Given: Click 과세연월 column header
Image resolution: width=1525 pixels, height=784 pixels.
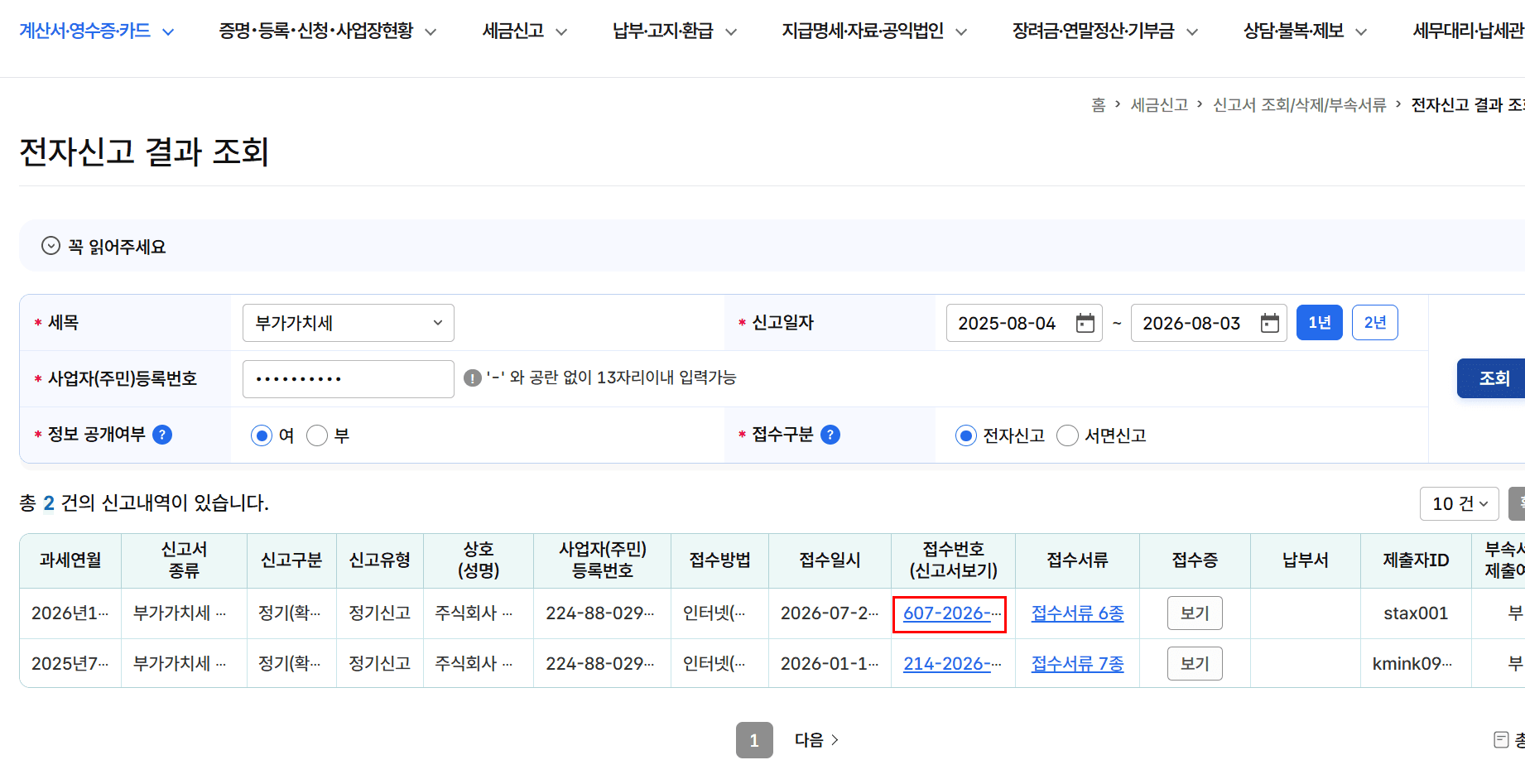Looking at the screenshot, I should pyautogui.click(x=70, y=560).
